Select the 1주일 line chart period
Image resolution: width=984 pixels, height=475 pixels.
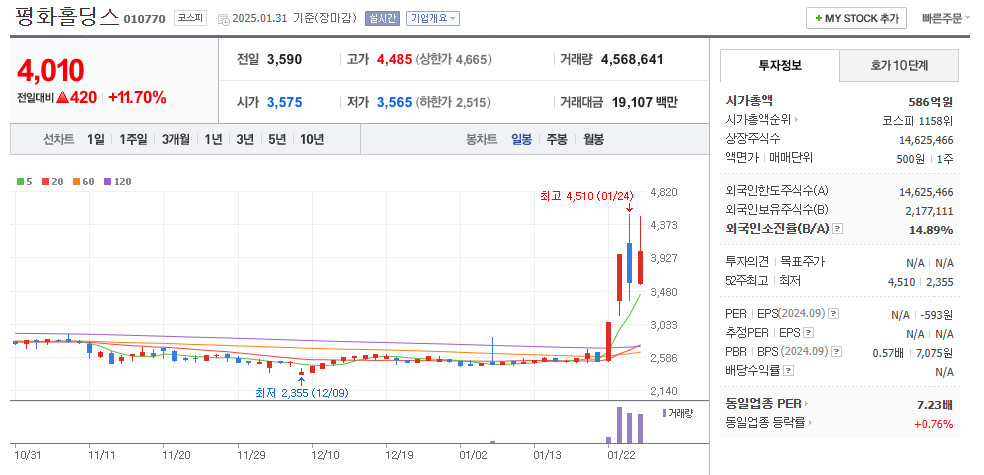tap(133, 139)
